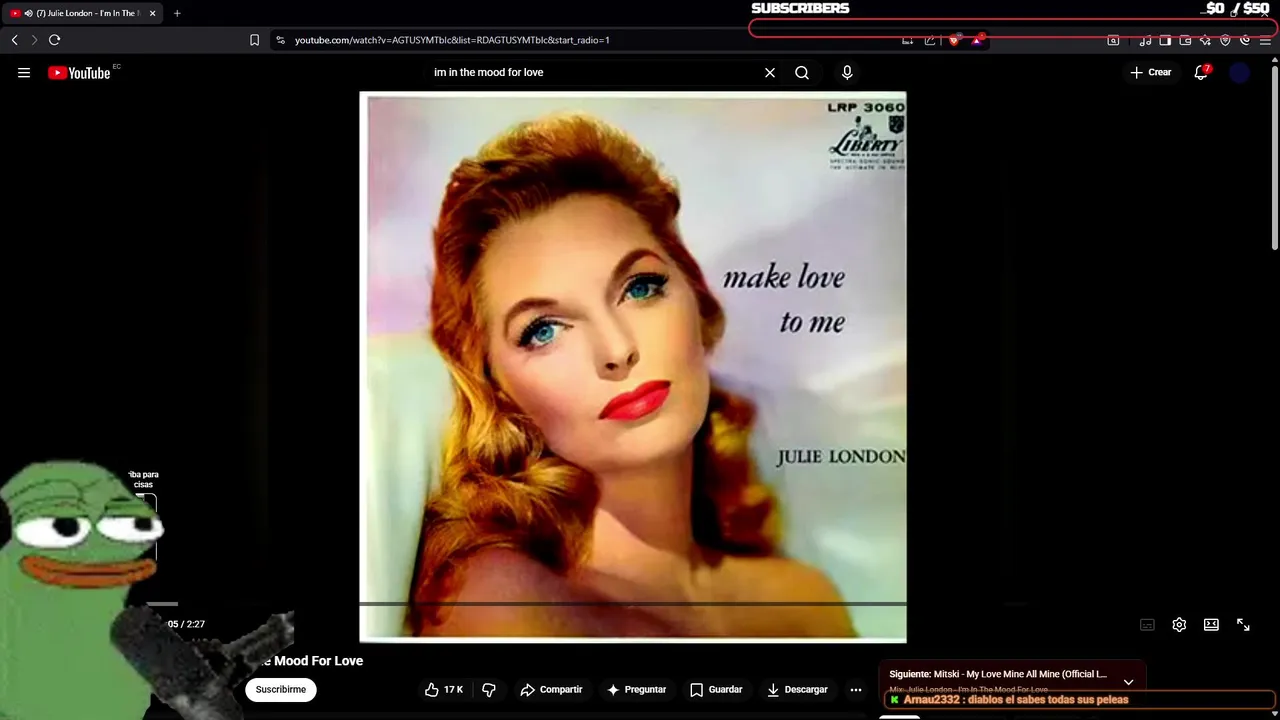The image size is (1280, 720).
Task: Click the Guardar button
Action: click(716, 689)
